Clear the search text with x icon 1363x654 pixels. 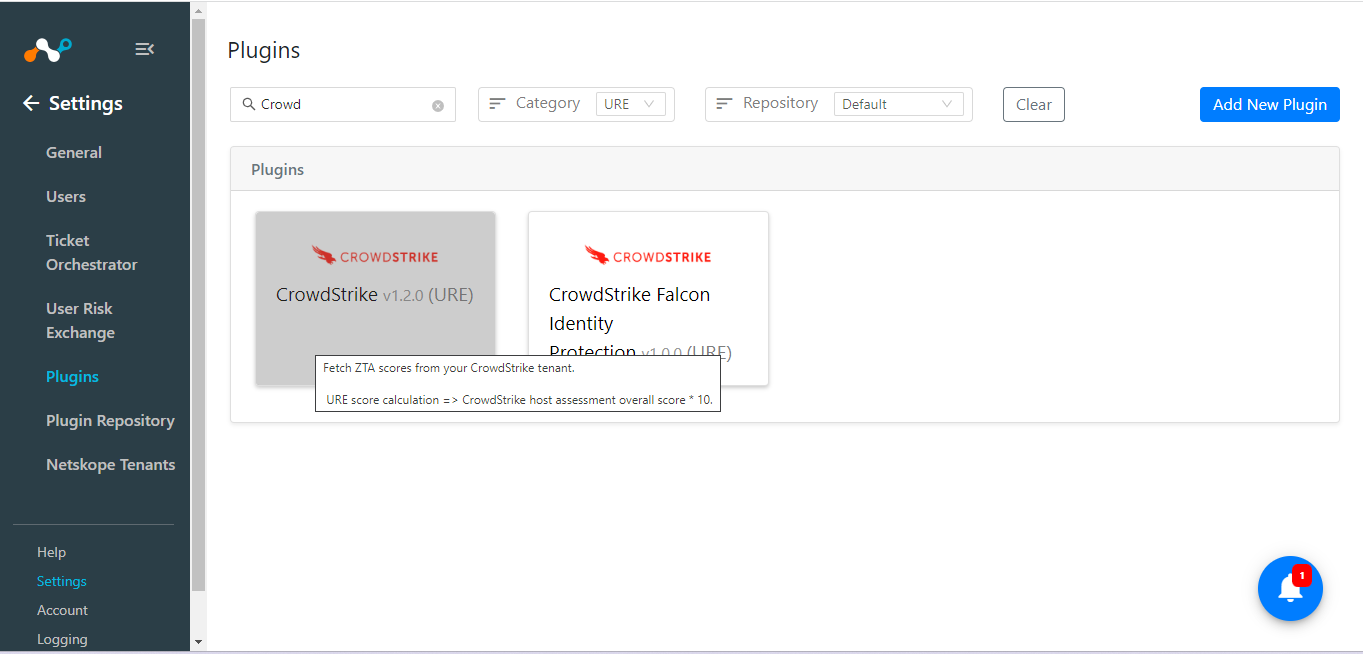coord(438,105)
